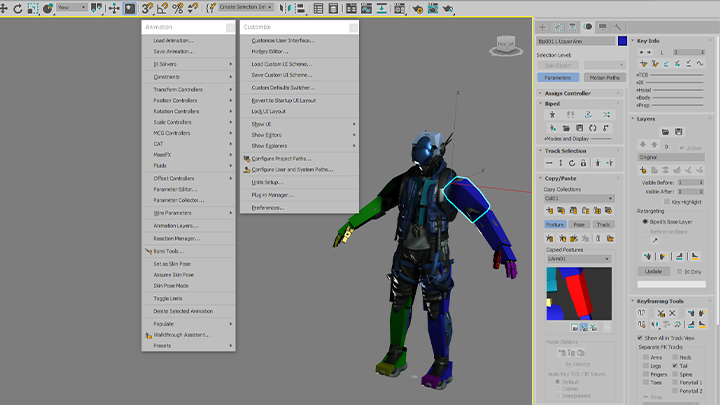Switch to the Pose tab button
The image size is (720, 405).
(579, 225)
